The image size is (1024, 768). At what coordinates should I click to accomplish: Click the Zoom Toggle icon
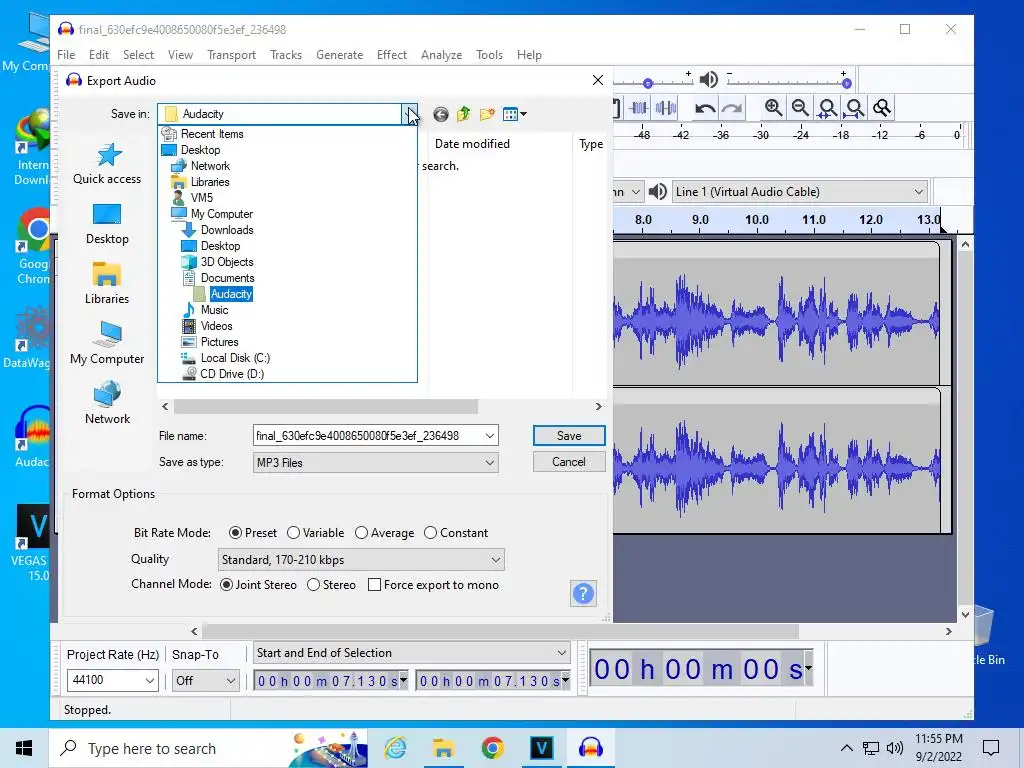(x=882, y=108)
